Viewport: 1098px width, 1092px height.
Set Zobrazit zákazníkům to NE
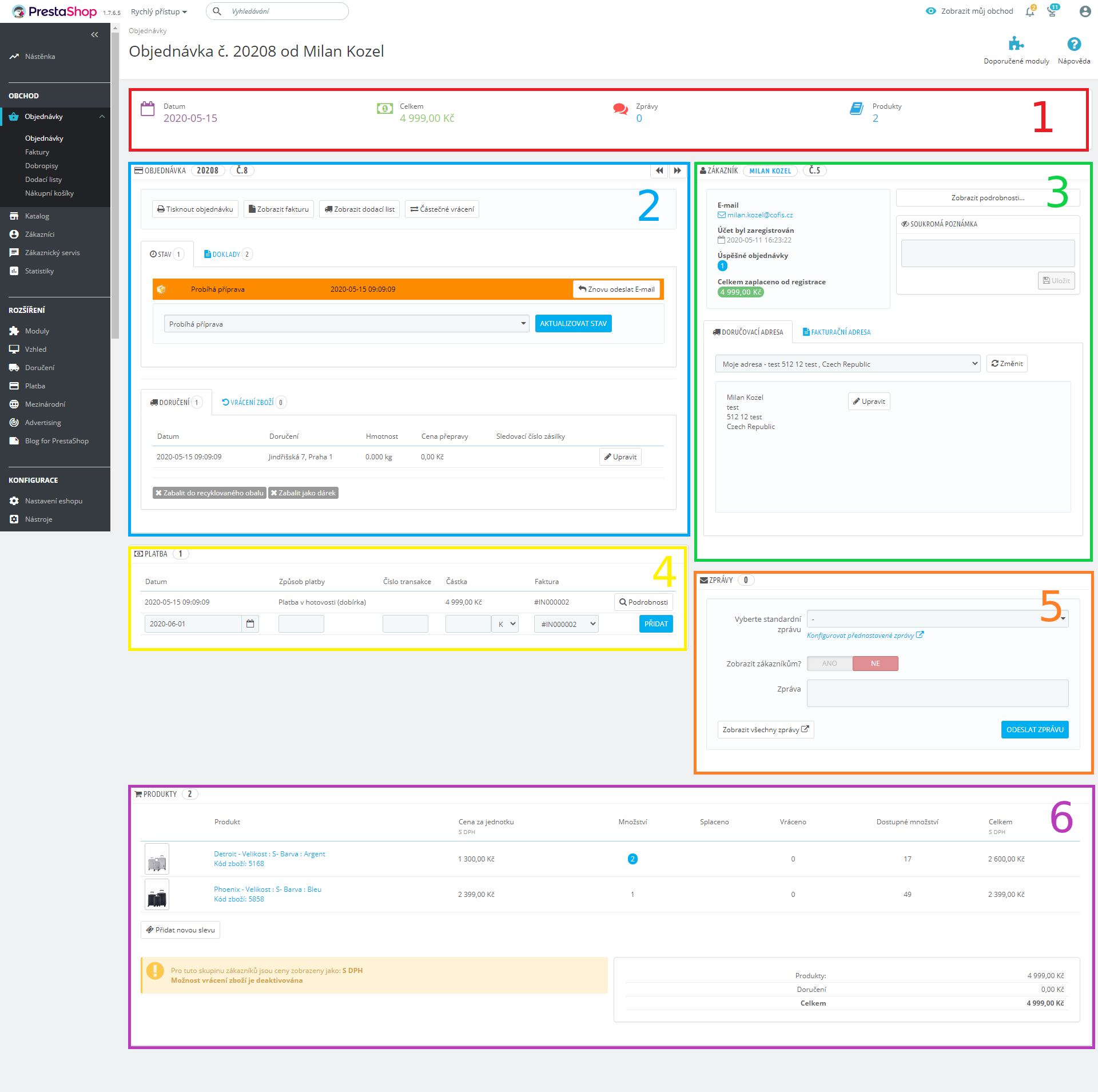pyautogui.click(x=876, y=664)
